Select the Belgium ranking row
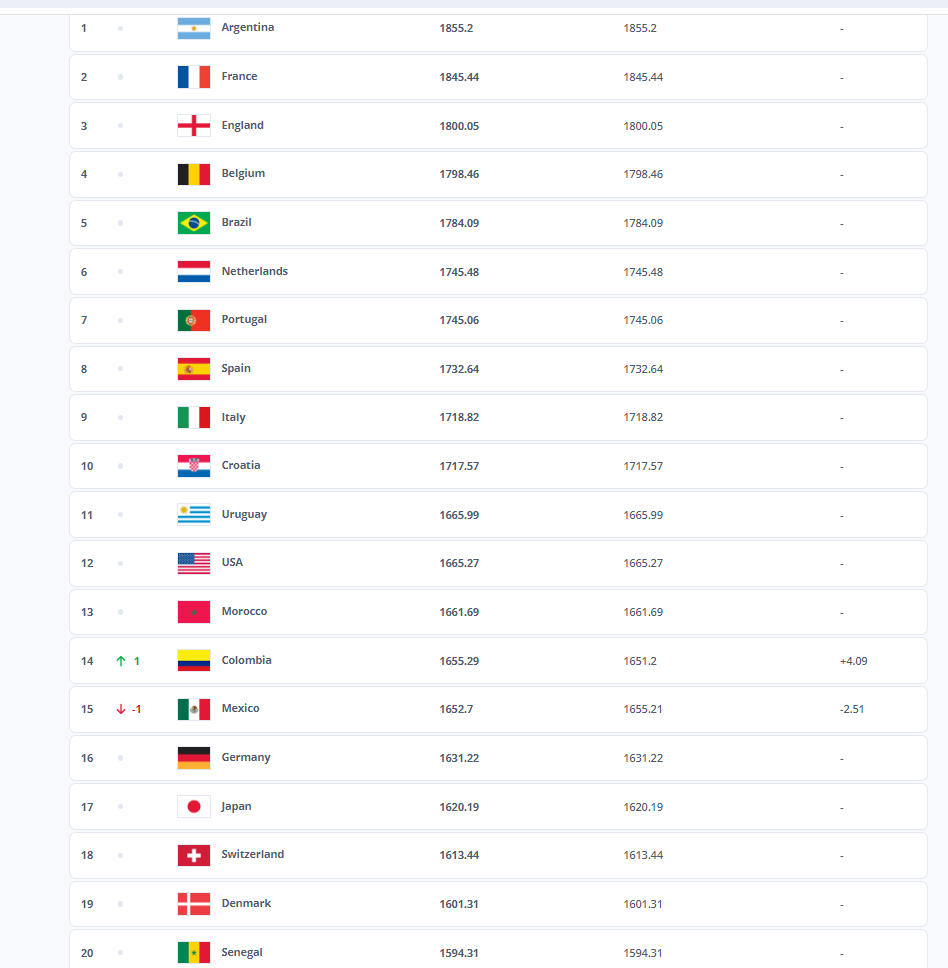The image size is (948, 968). pyautogui.click(x=498, y=174)
